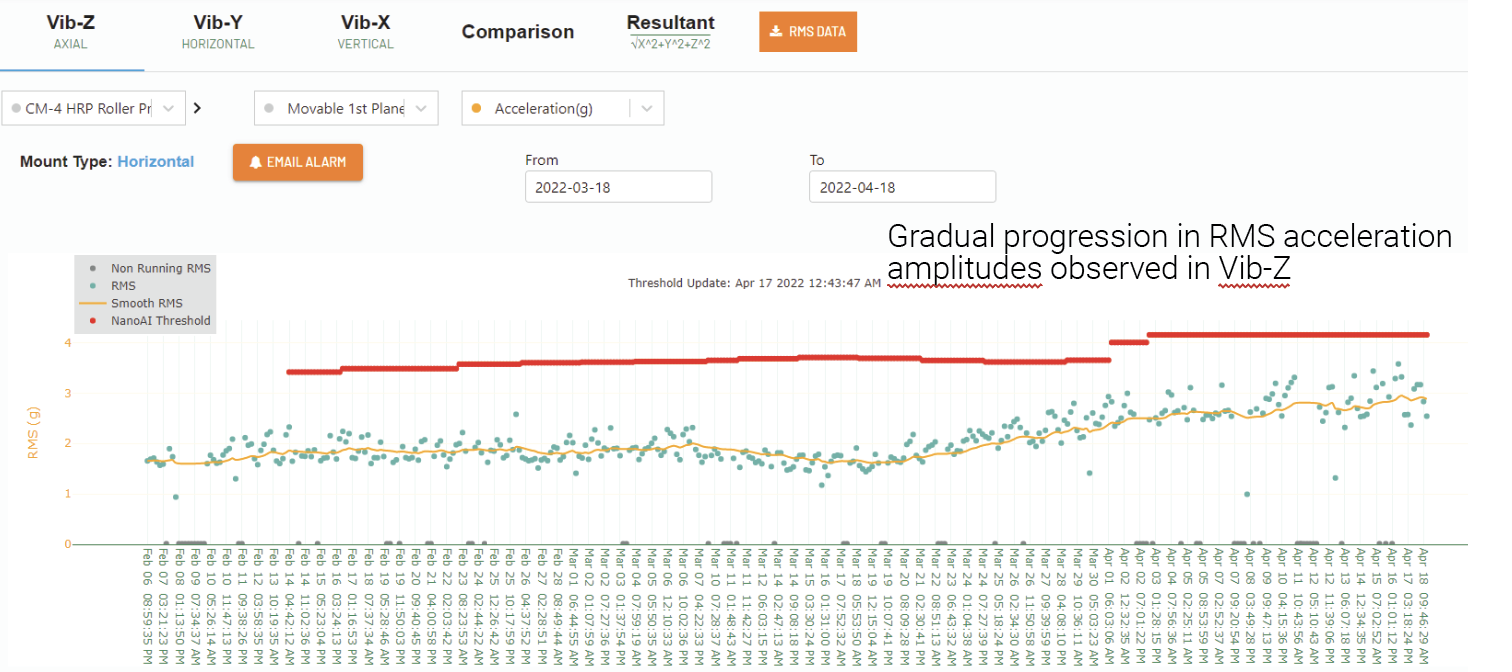Open the CM-4 HRP Roller machine dropdown
Screen dimensions: 1512x672
click(168, 109)
